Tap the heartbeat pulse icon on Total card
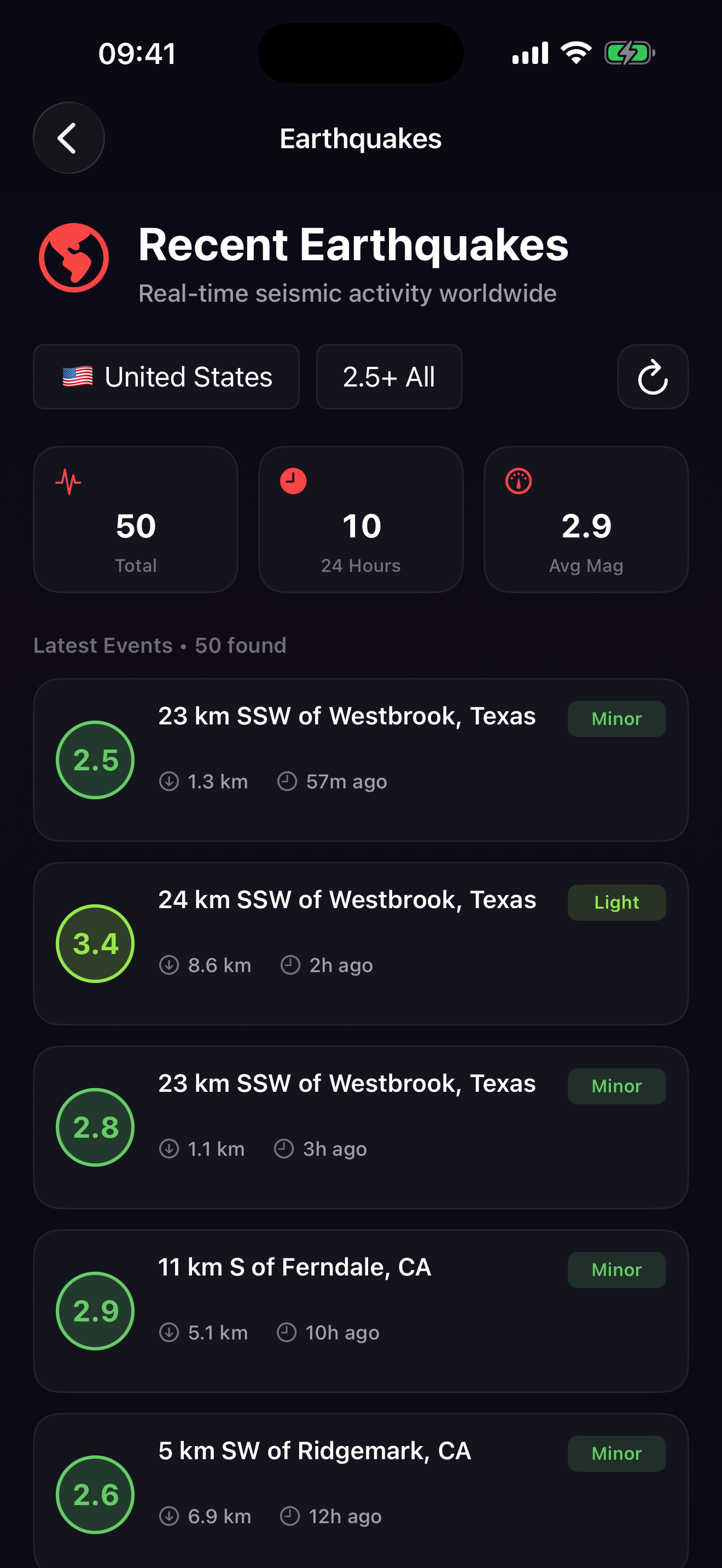722x1568 pixels. pos(68,482)
